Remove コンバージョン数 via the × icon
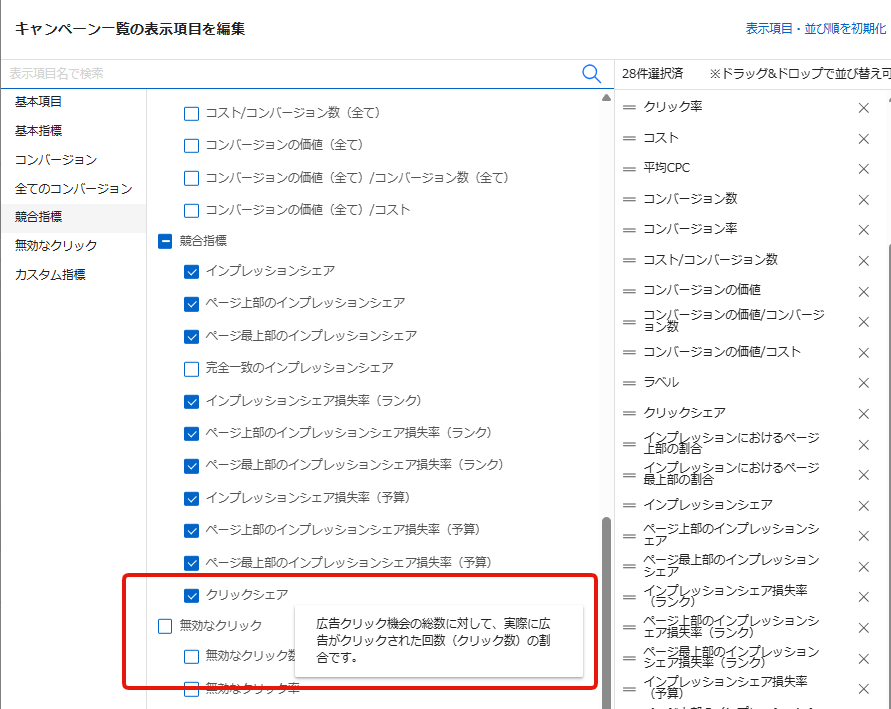Image resolution: width=891 pixels, height=709 pixels. tap(863, 199)
